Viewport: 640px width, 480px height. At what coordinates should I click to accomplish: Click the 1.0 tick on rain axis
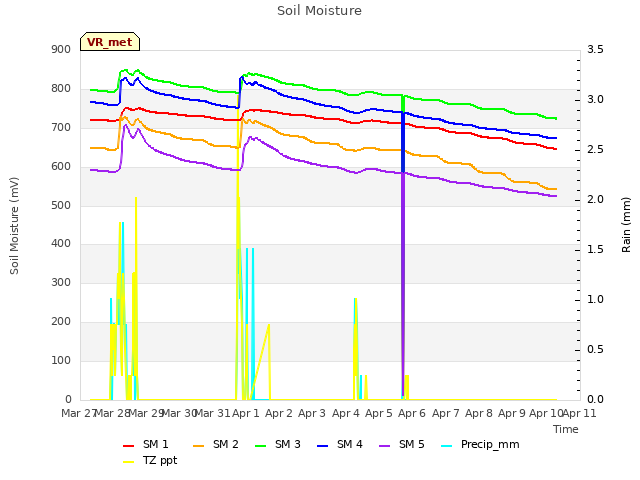(595, 300)
